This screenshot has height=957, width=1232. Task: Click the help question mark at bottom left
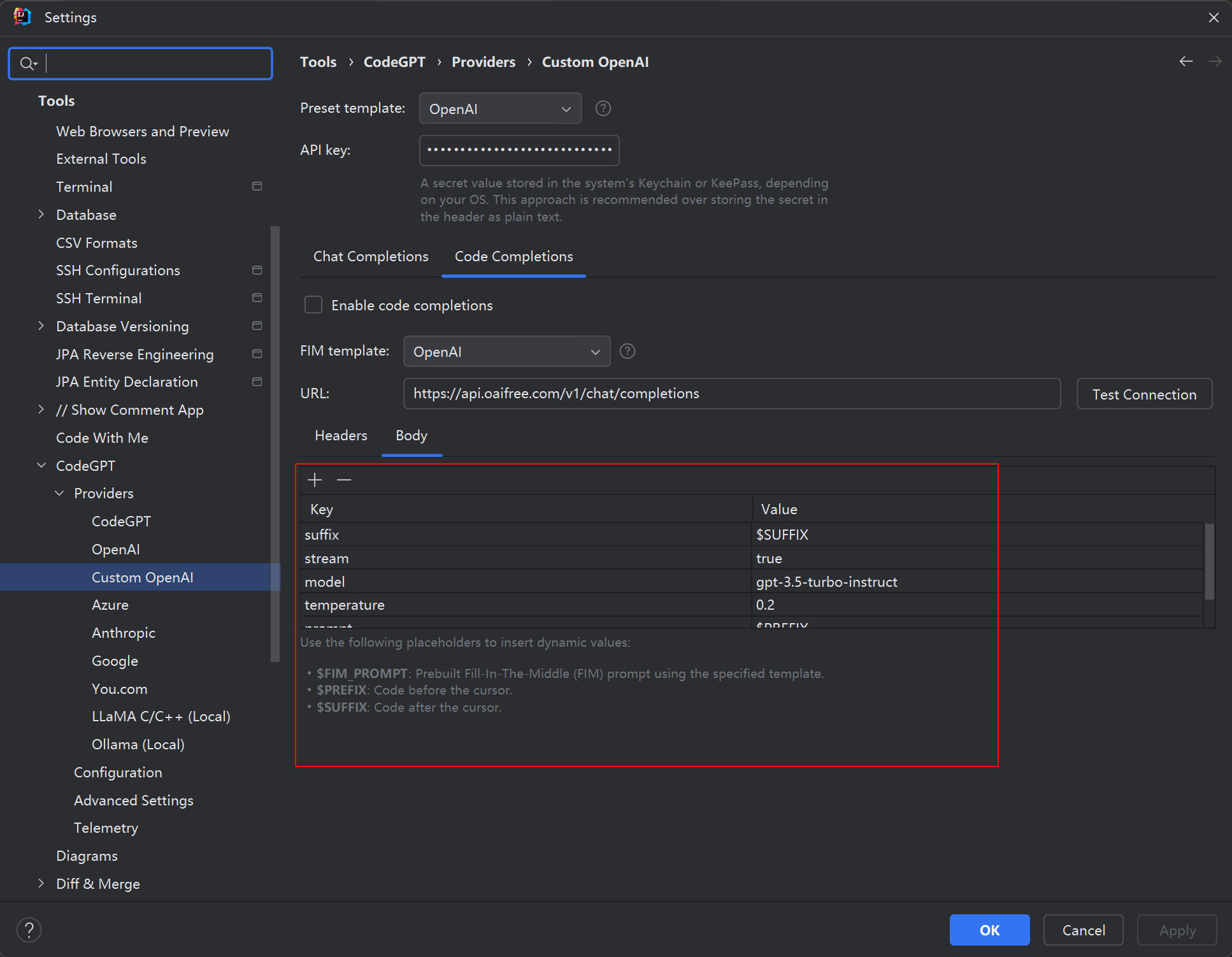click(29, 930)
